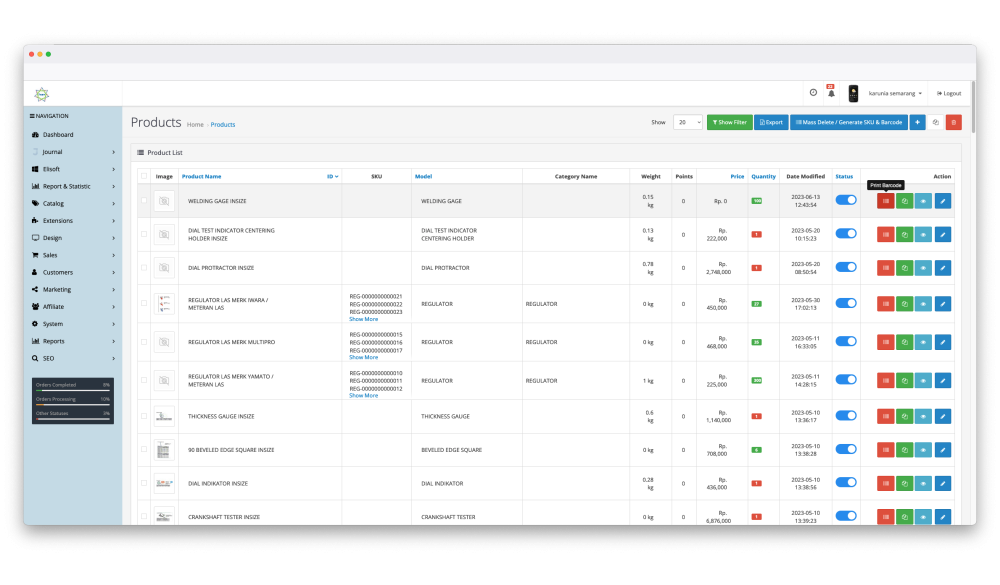Select the Customers item in sidebar
The width and height of the screenshot is (1000, 585).
click(x=58, y=272)
